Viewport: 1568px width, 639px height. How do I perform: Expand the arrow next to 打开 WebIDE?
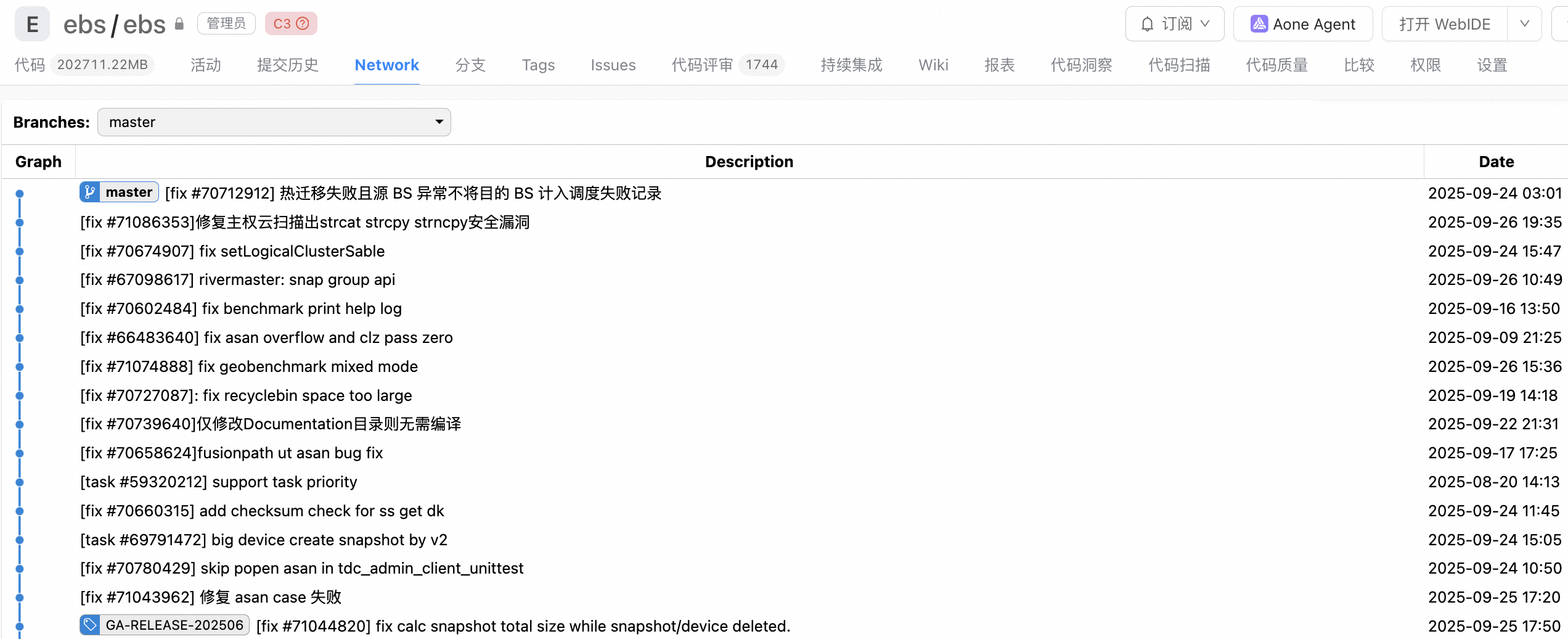[1525, 24]
